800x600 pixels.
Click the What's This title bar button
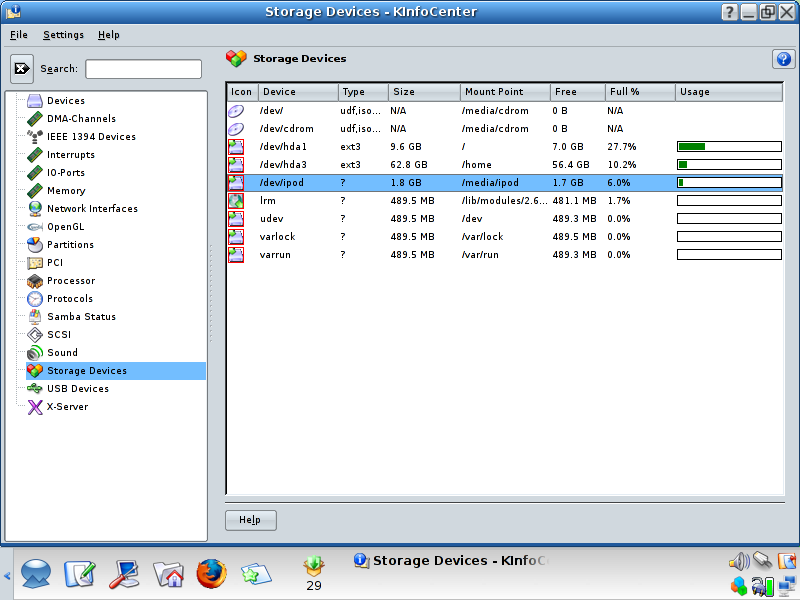pyautogui.click(x=730, y=12)
